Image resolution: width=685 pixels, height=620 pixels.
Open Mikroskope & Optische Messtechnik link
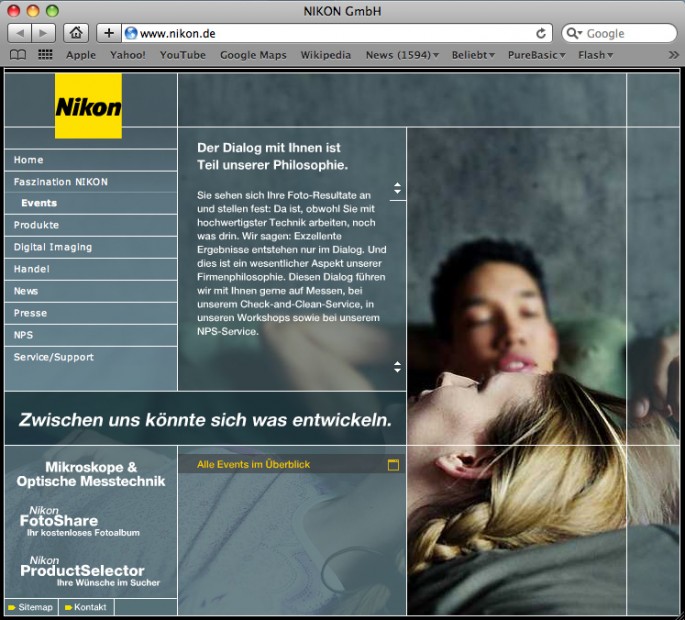click(91, 475)
